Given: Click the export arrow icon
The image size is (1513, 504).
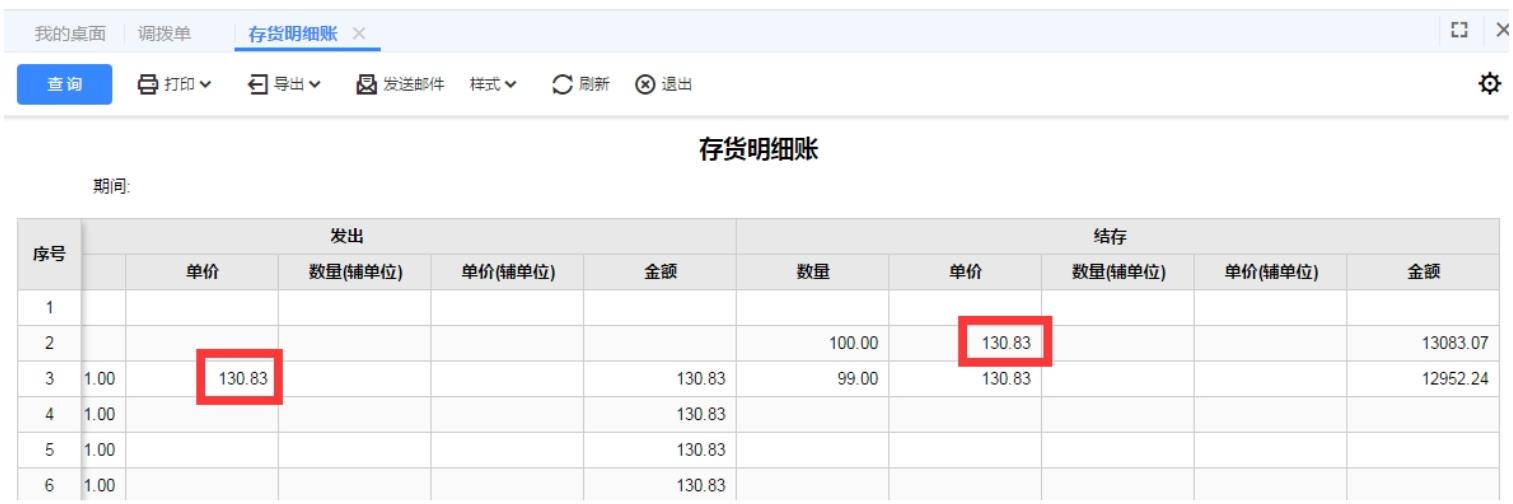Looking at the screenshot, I should (257, 84).
